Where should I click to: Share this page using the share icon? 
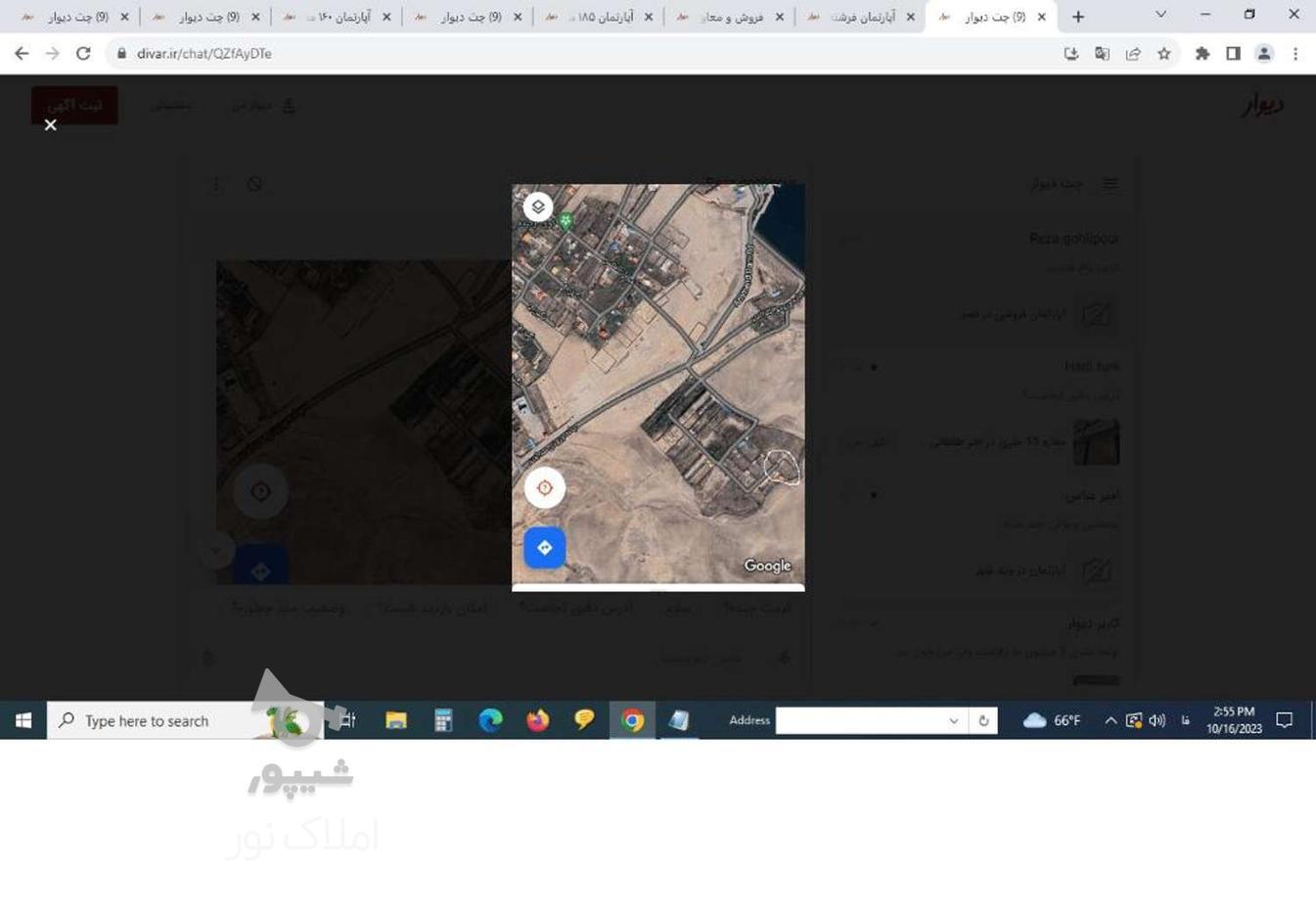[1133, 54]
